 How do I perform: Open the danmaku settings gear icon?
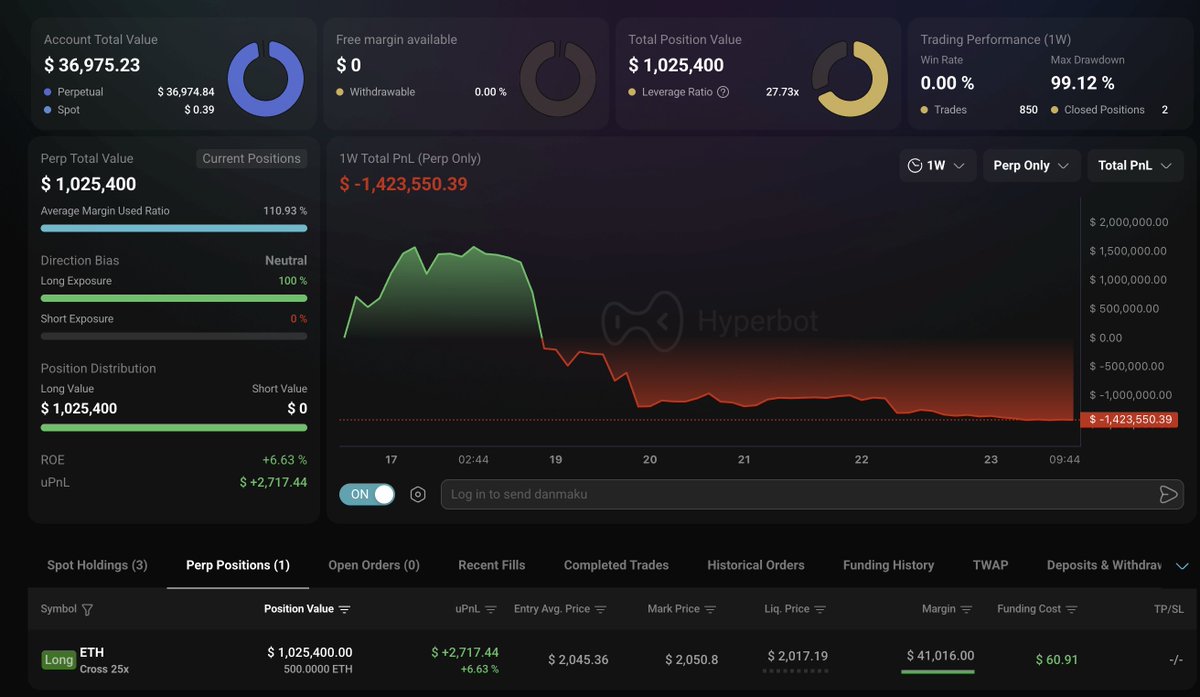tap(418, 493)
